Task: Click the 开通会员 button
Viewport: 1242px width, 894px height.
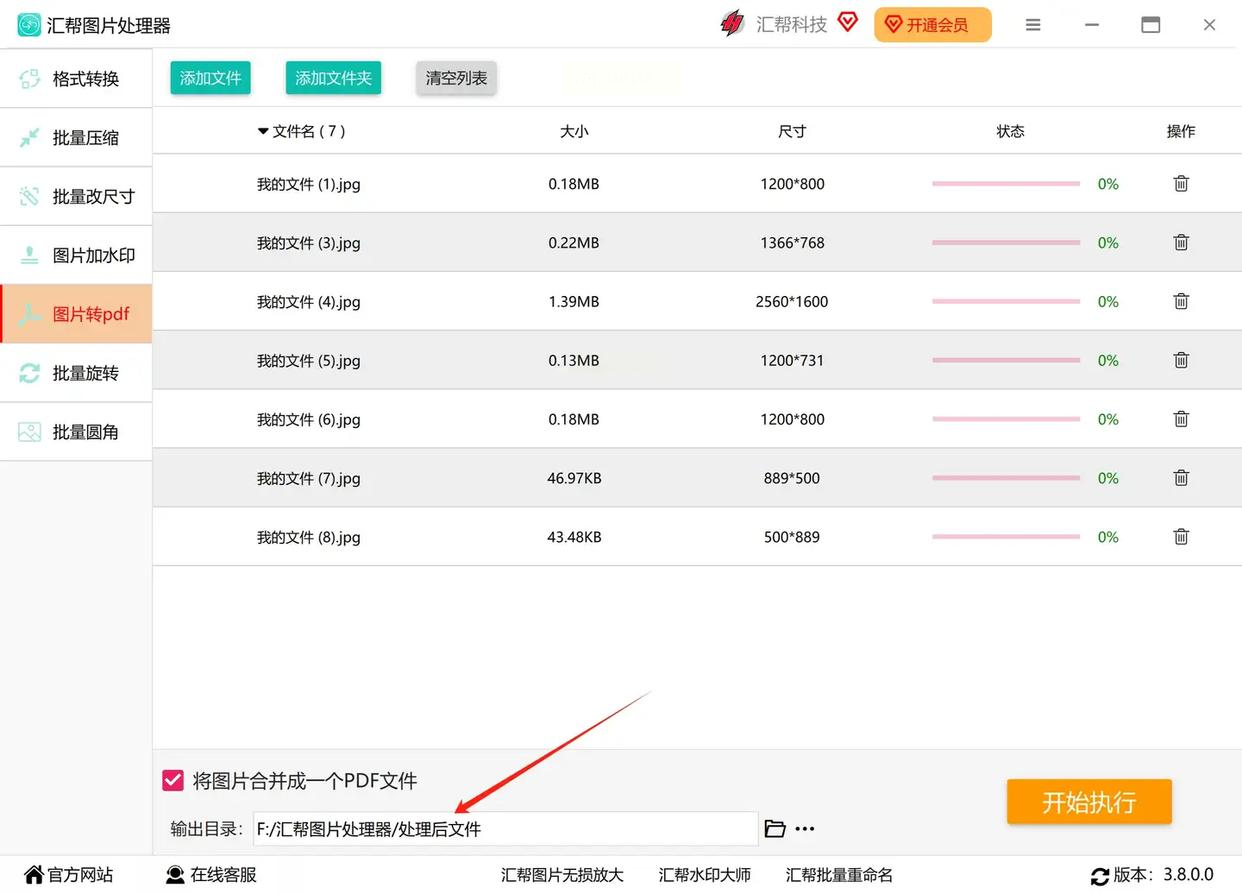Action: [933, 25]
